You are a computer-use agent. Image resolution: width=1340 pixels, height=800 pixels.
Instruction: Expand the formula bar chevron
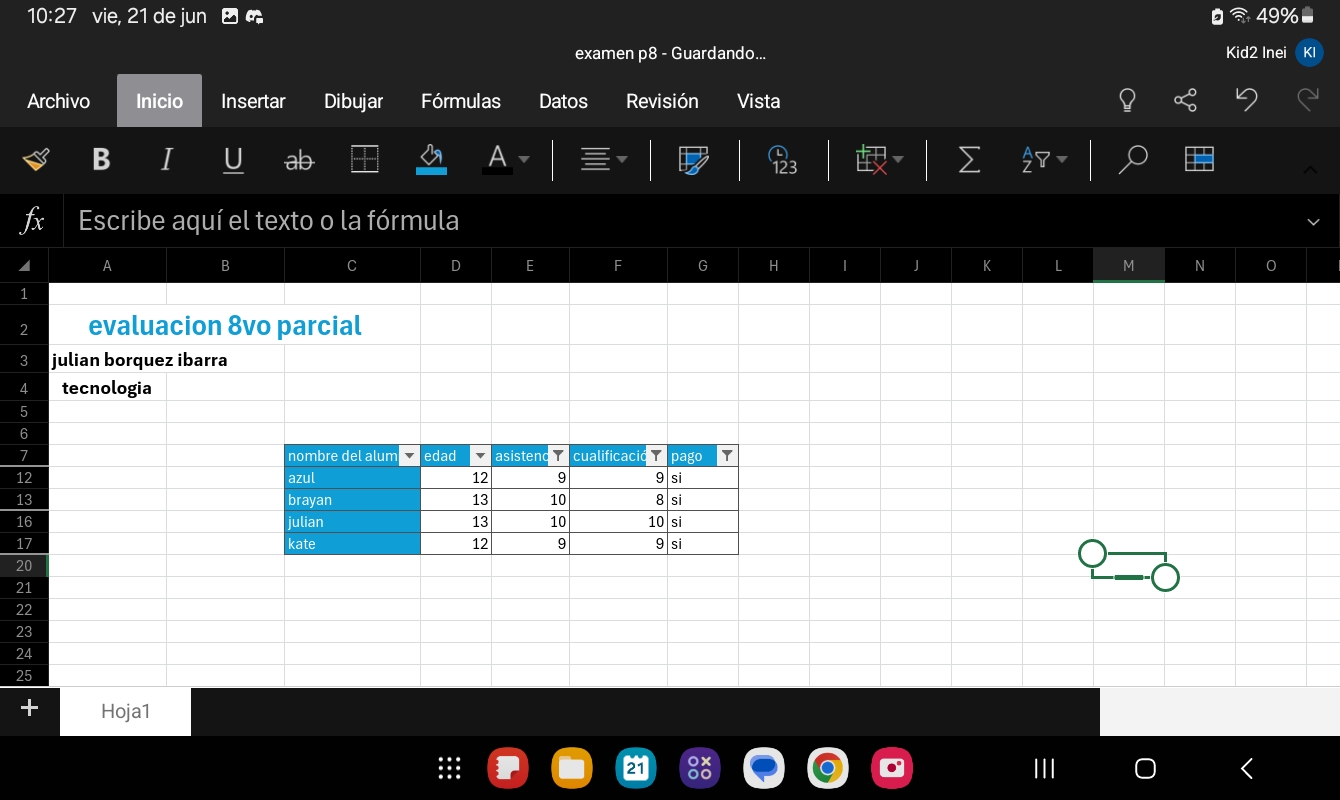point(1313,222)
